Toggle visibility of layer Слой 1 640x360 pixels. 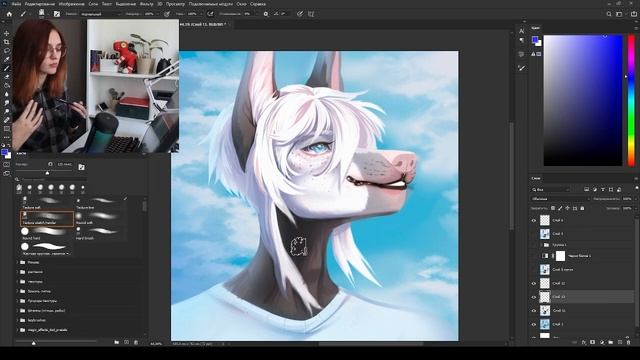pos(533,324)
